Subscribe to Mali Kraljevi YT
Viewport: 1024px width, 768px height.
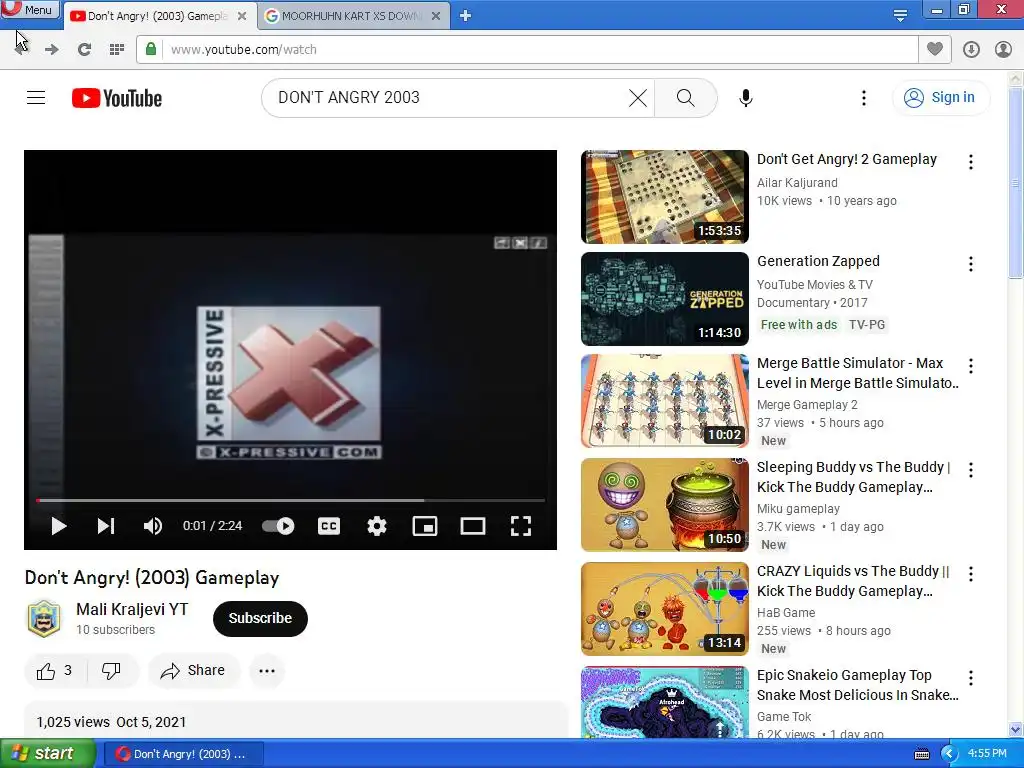(260, 618)
